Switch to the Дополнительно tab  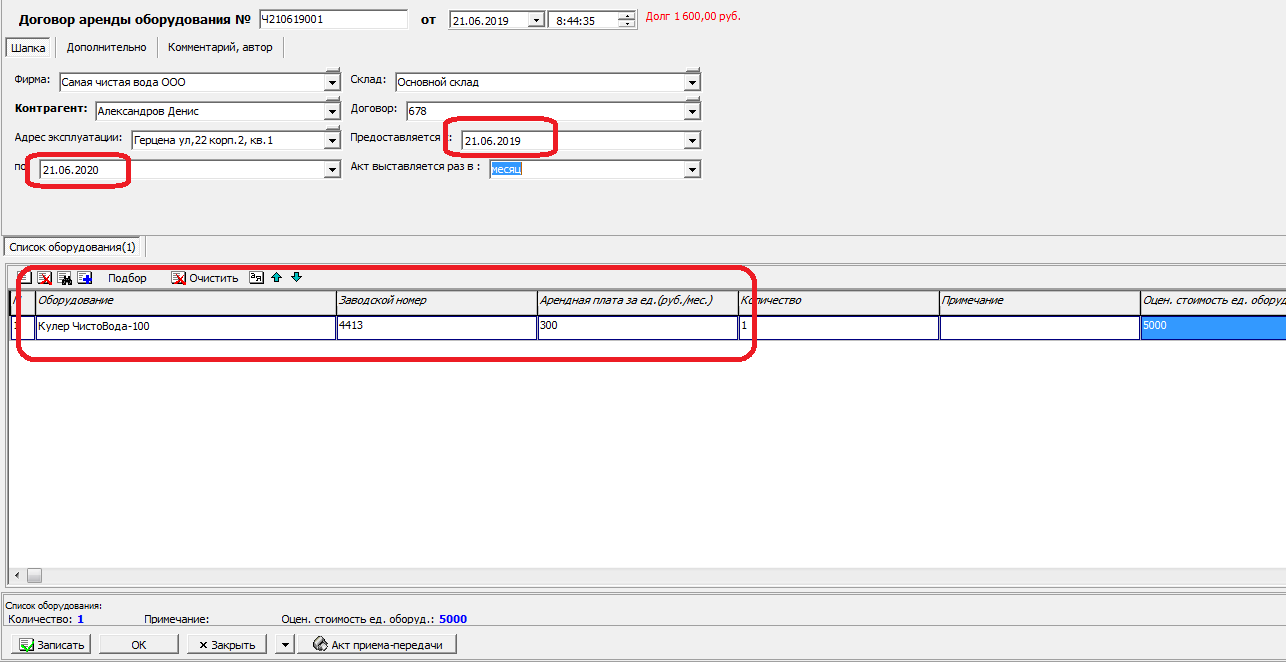106,47
